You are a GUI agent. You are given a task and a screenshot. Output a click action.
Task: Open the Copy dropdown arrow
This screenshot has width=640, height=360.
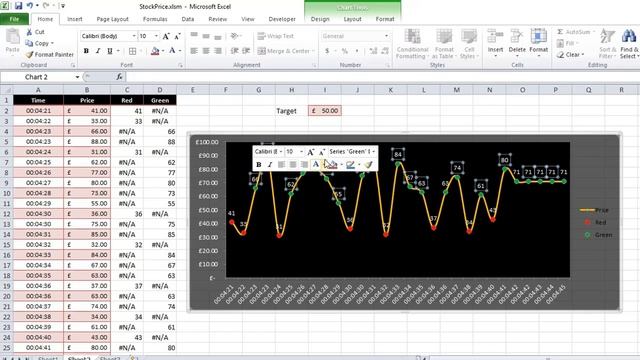click(52, 43)
